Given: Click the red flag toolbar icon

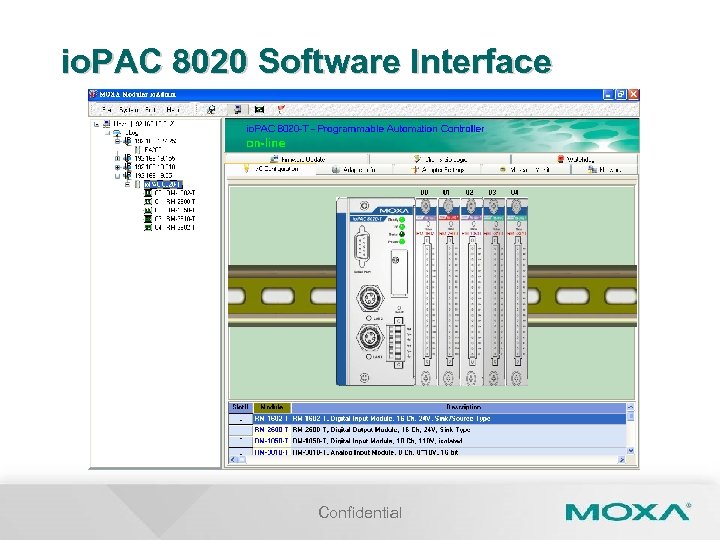Looking at the screenshot, I should (281, 109).
